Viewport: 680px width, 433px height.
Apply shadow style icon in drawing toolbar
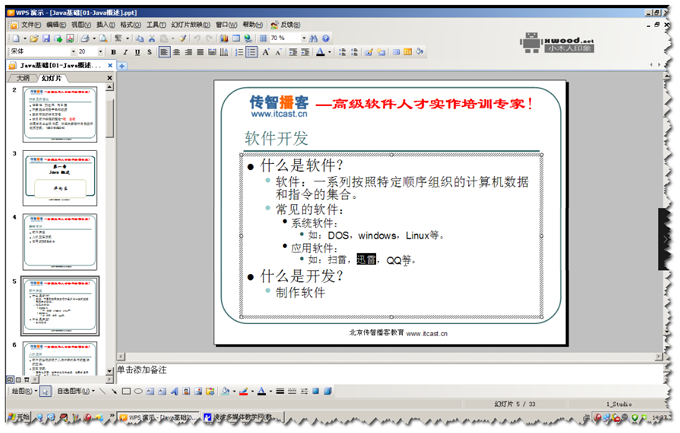[x=316, y=391]
